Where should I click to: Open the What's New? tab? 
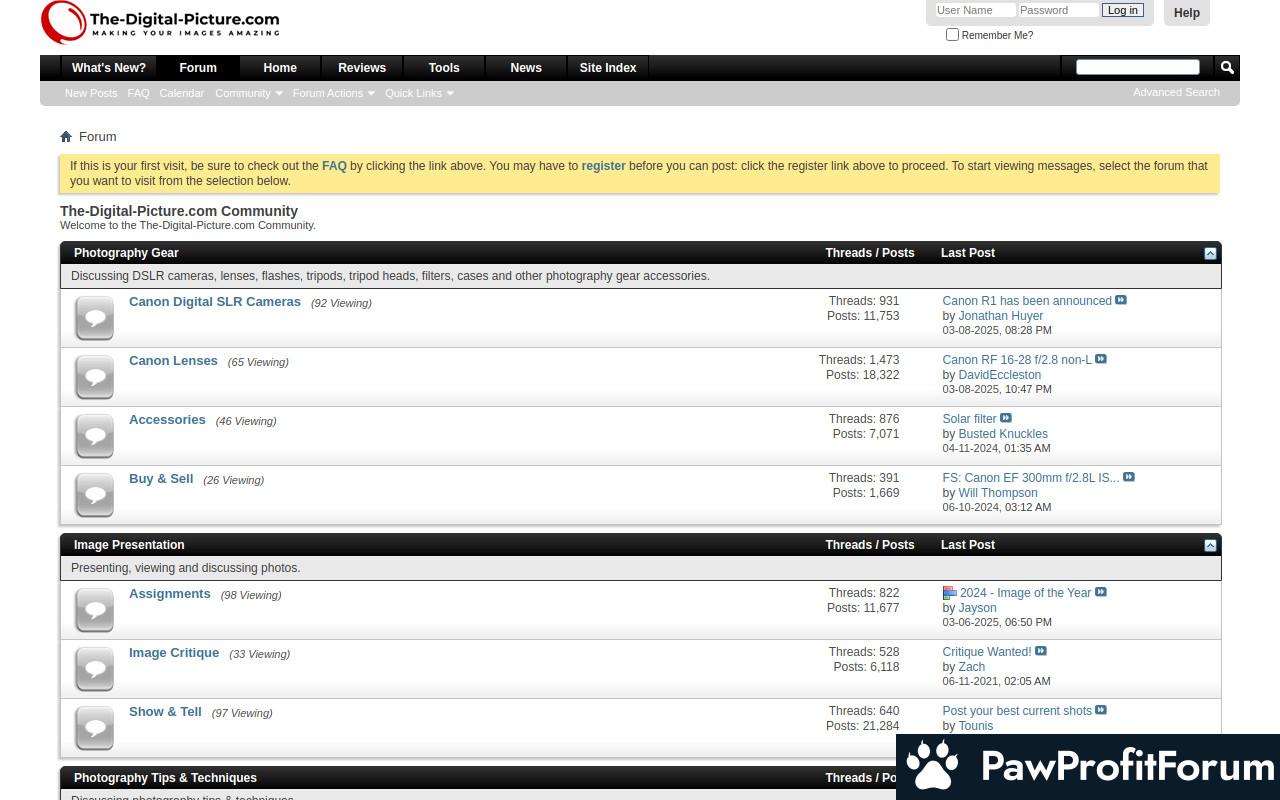(109, 68)
